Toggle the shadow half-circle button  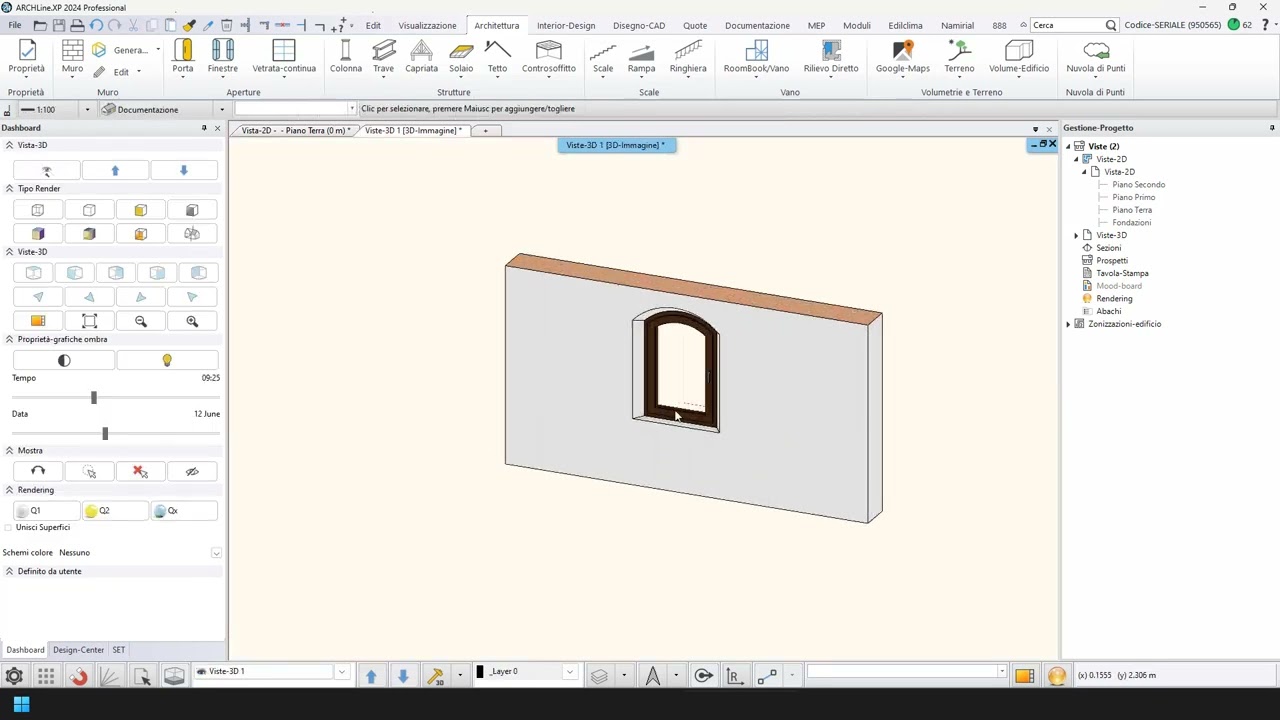click(x=64, y=360)
